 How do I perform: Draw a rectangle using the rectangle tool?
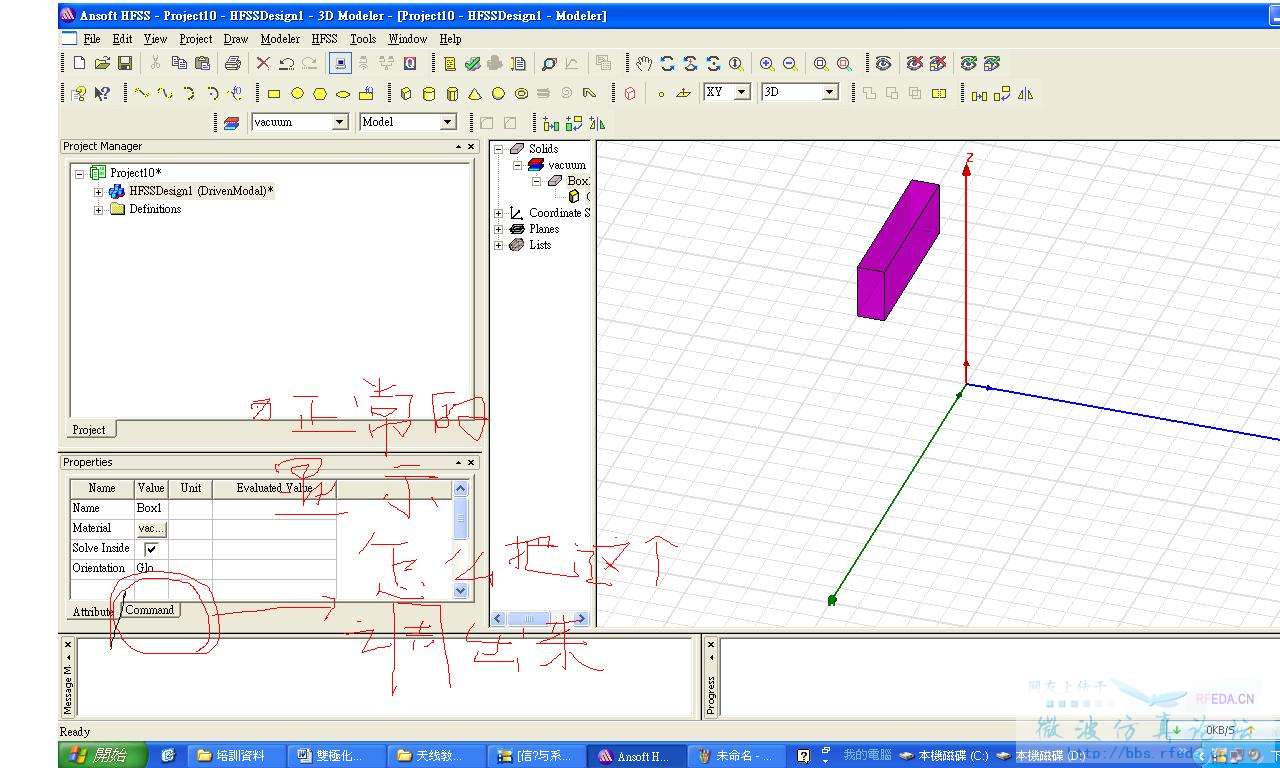coord(274,93)
